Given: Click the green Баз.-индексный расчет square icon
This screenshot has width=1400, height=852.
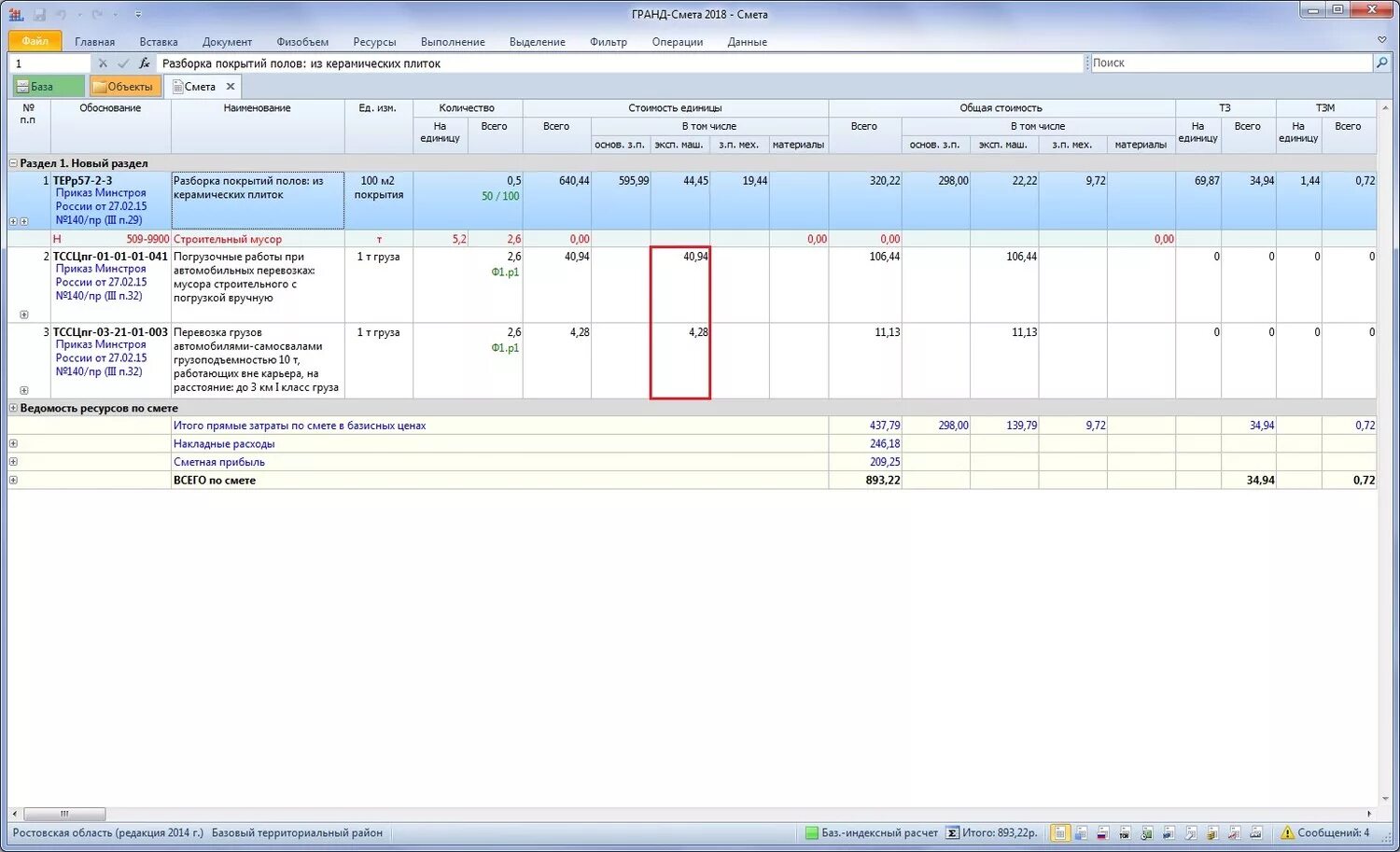Looking at the screenshot, I should pos(811,832).
